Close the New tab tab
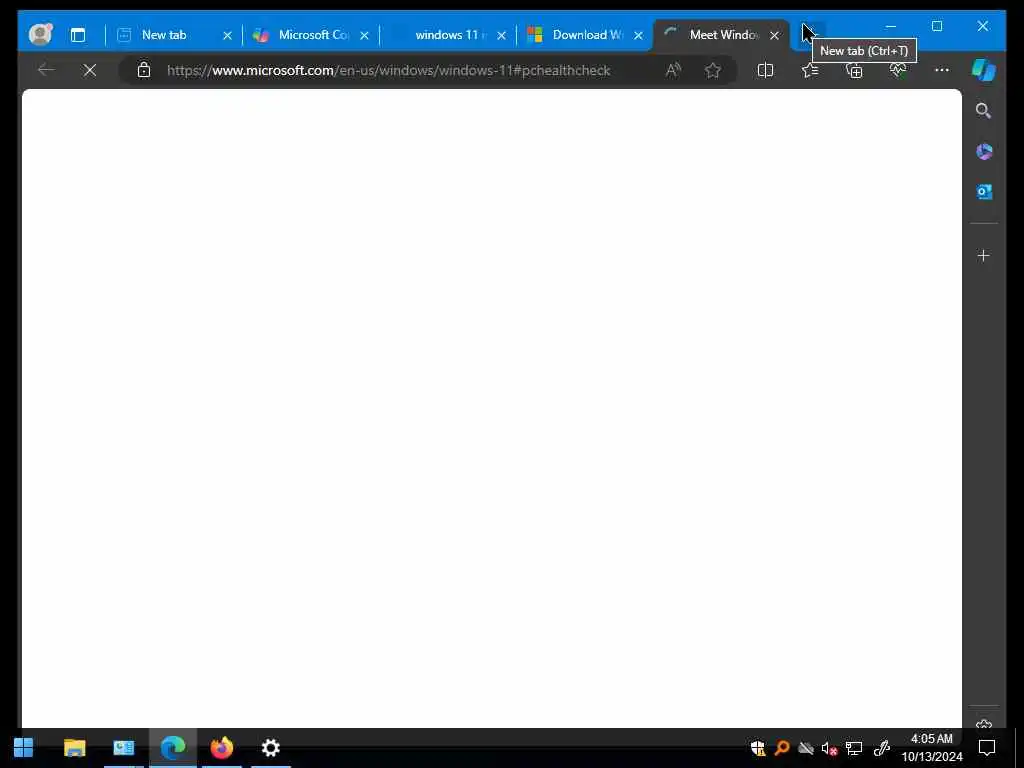This screenshot has width=1024, height=768. tap(227, 35)
